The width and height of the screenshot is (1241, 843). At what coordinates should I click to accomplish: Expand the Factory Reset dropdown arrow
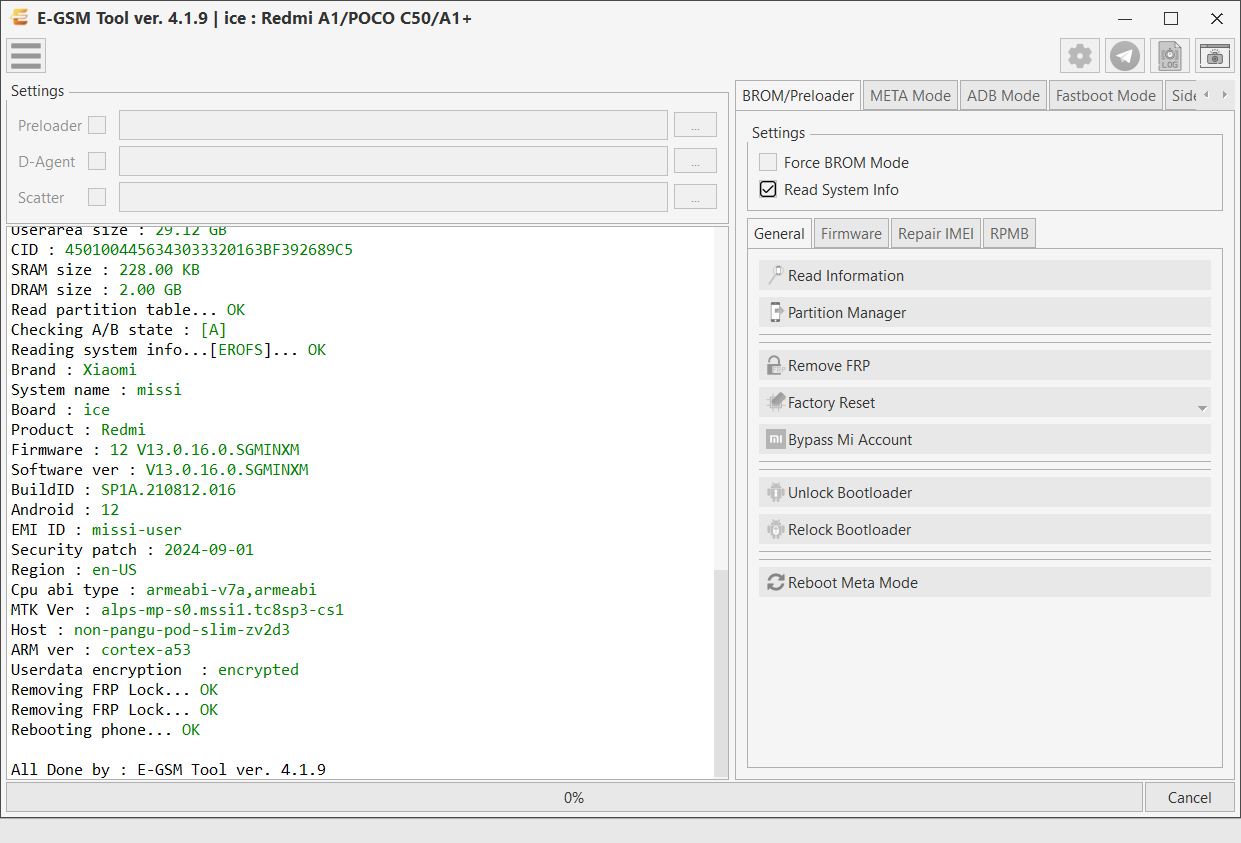click(1202, 408)
